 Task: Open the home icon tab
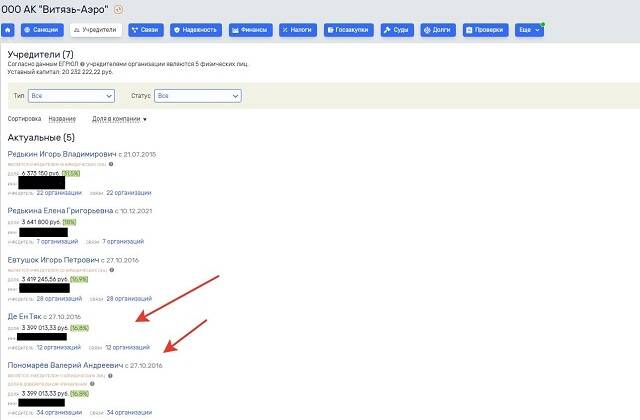pyautogui.click(x=7, y=30)
